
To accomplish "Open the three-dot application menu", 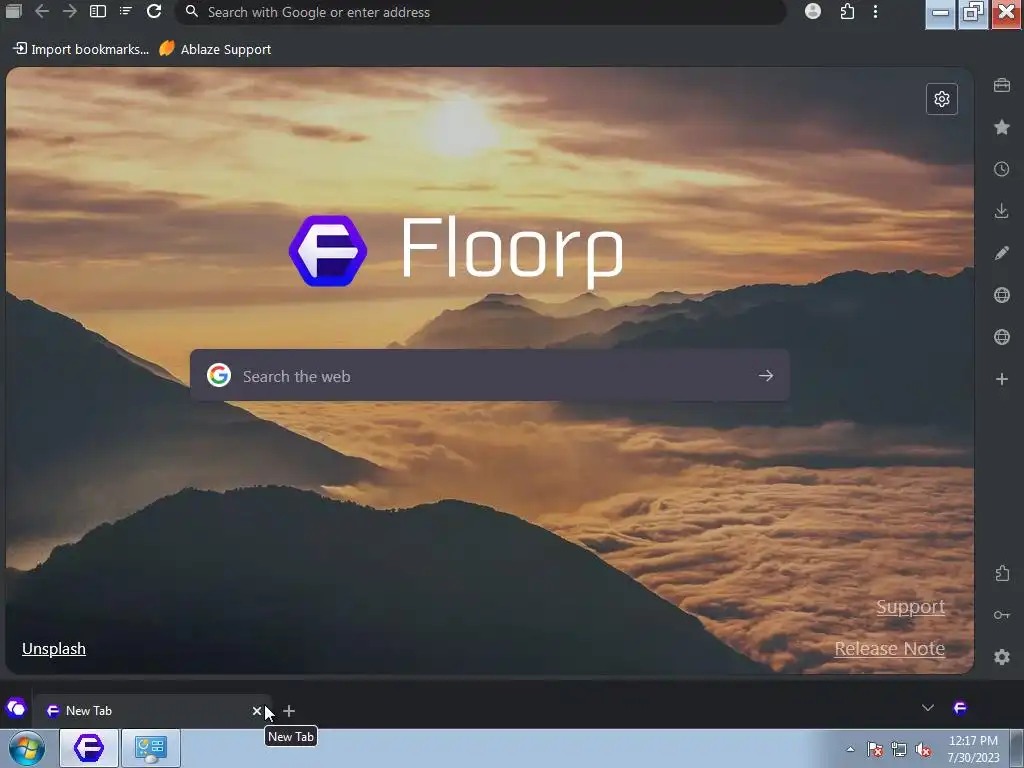I will pos(876,11).
